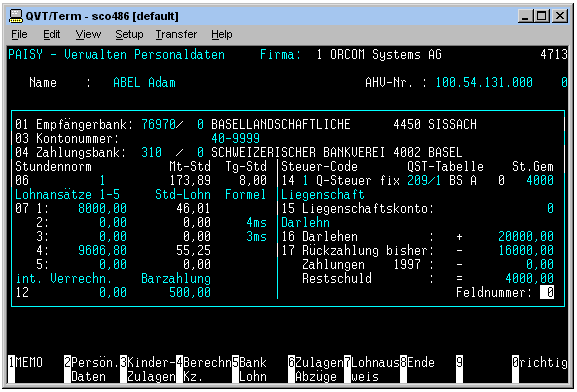Open the Transfer menu
The width and height of the screenshot is (577, 392).
pos(176,34)
